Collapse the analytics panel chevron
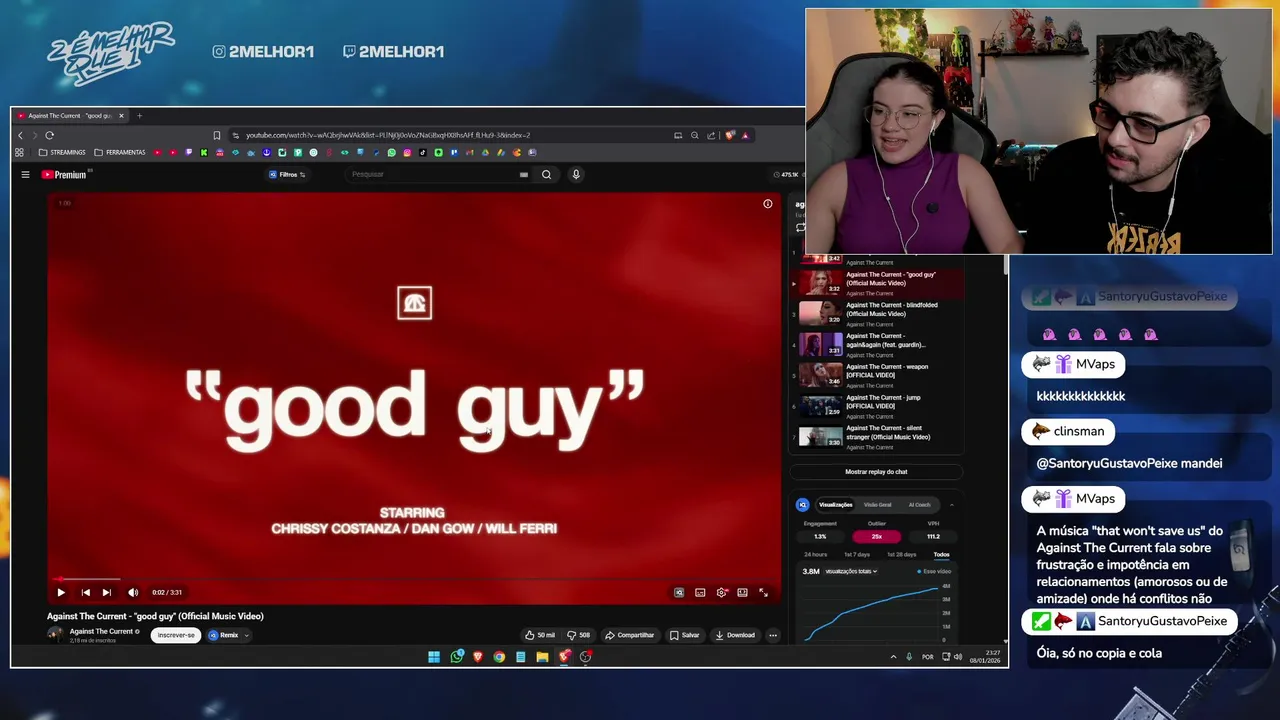Screen dimensions: 1280x720 coord(951,505)
